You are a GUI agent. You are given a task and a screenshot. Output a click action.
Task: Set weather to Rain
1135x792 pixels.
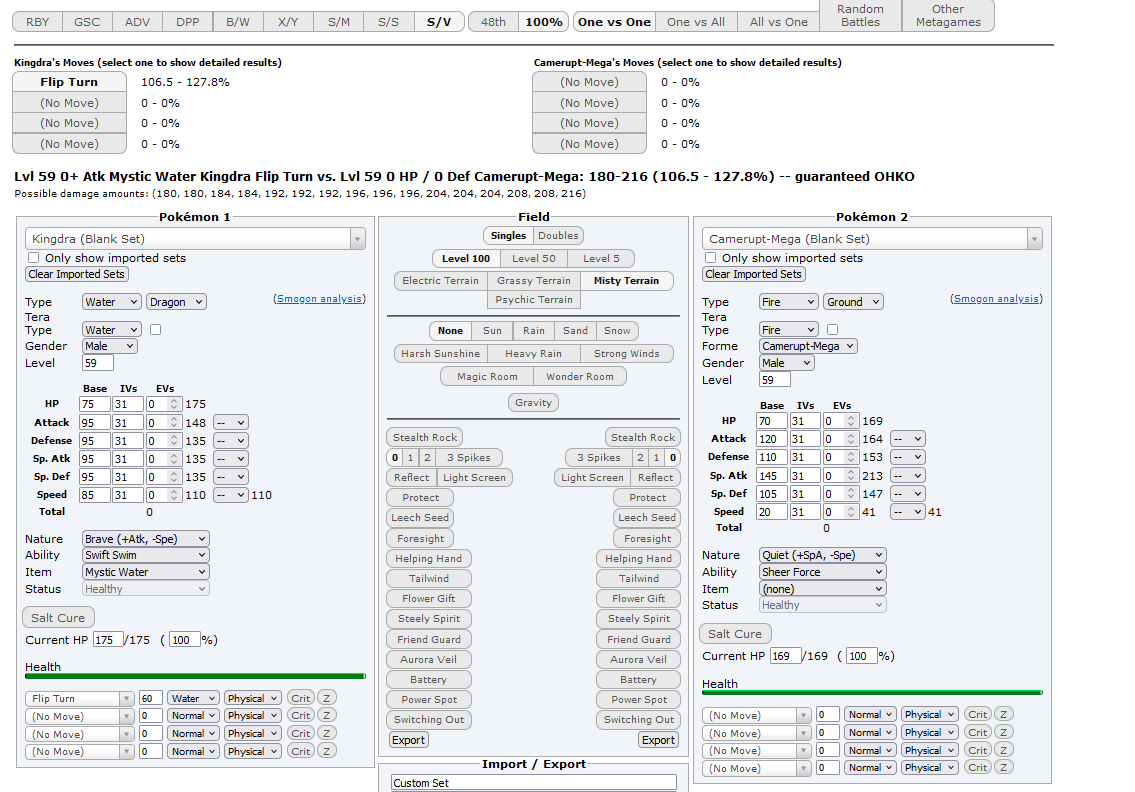tap(533, 331)
